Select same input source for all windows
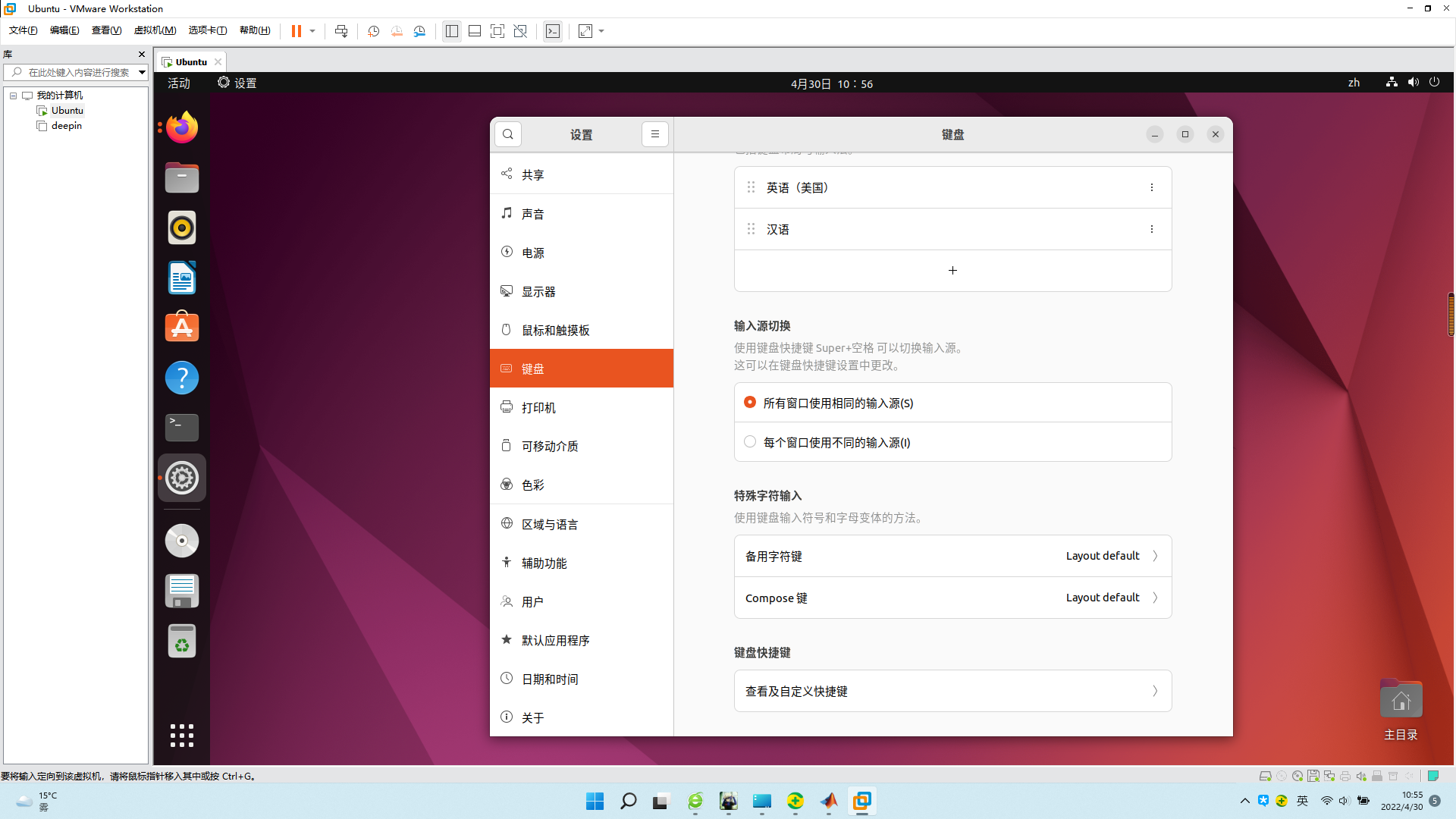The width and height of the screenshot is (1456, 819). (750, 403)
